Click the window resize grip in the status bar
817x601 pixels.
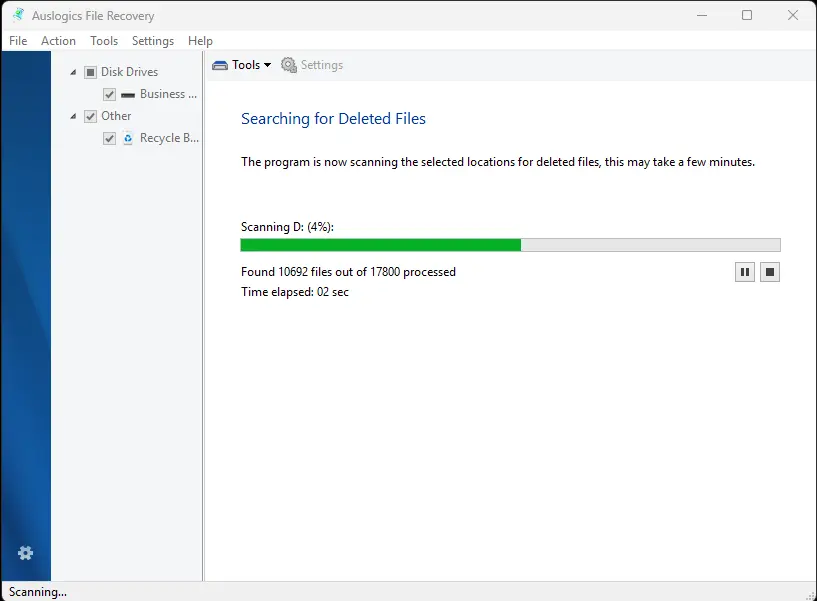(811, 595)
